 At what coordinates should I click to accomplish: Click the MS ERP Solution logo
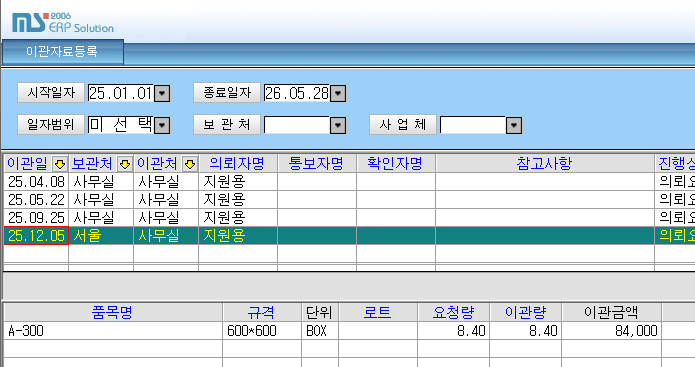pos(63,22)
